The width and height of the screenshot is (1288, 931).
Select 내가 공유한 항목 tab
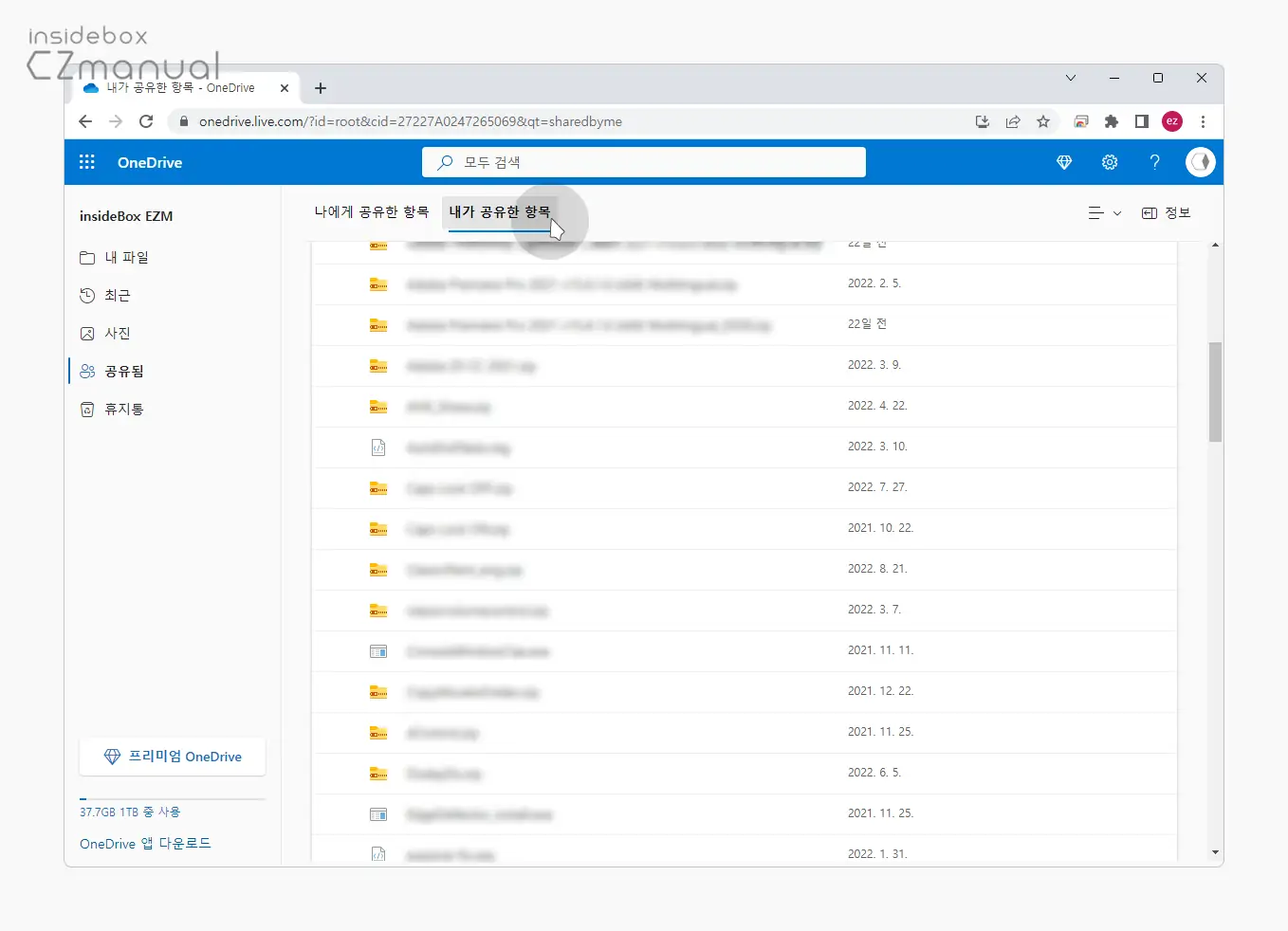coord(499,212)
